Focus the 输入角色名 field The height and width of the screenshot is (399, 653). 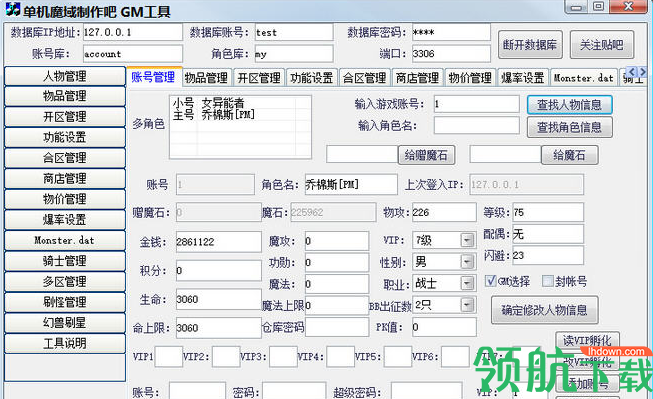pyautogui.click(x=476, y=125)
